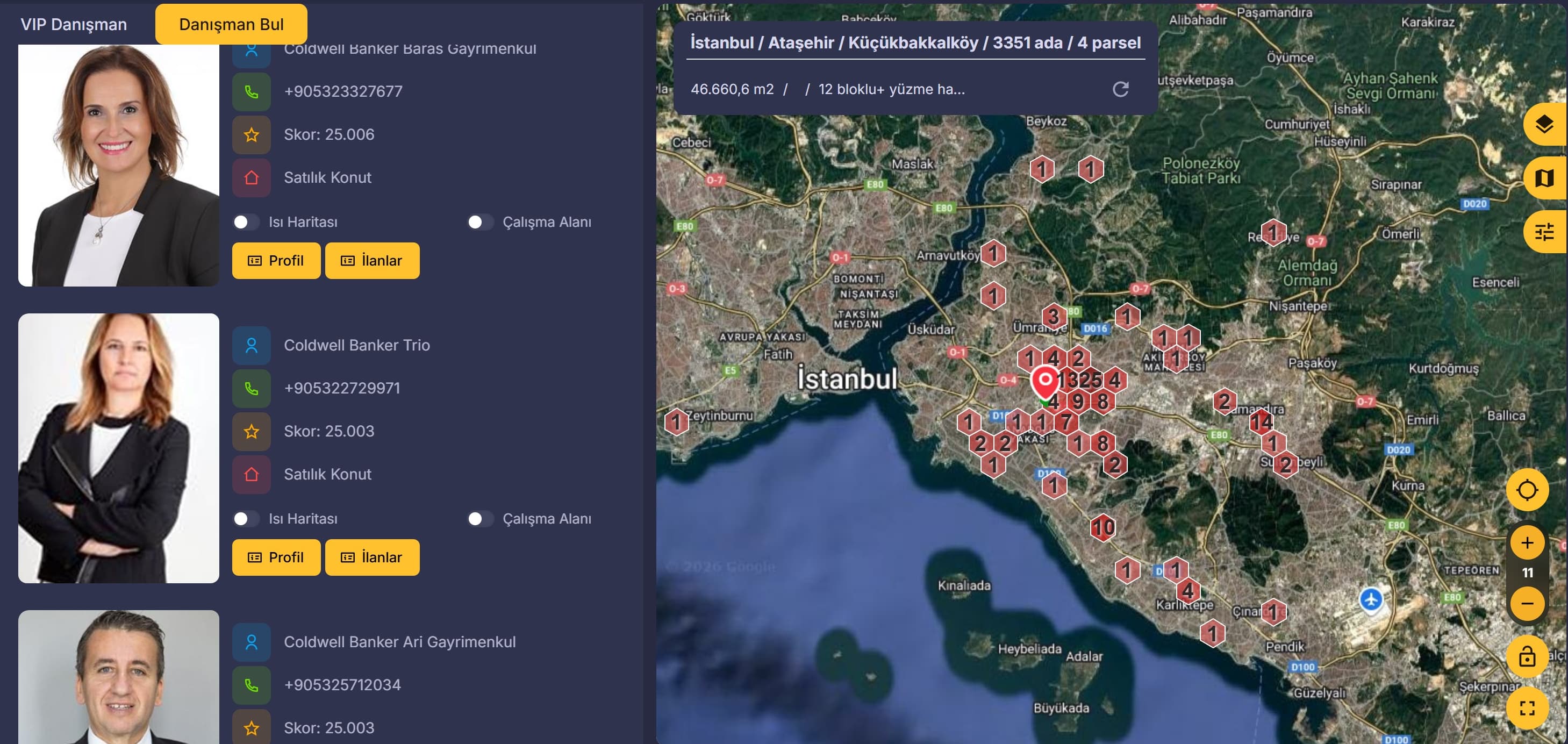Click the Ari Gayrimenkul agent's photo
The width and height of the screenshot is (1568, 744).
click(119, 677)
